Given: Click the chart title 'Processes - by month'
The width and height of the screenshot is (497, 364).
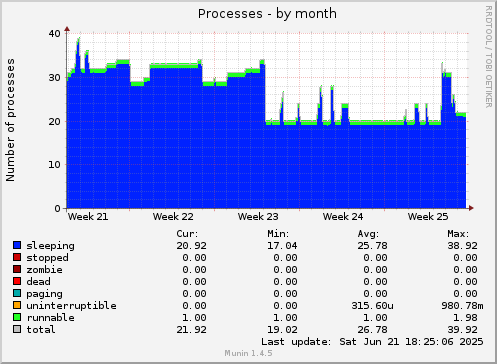Looking at the screenshot, I should coord(267,14).
